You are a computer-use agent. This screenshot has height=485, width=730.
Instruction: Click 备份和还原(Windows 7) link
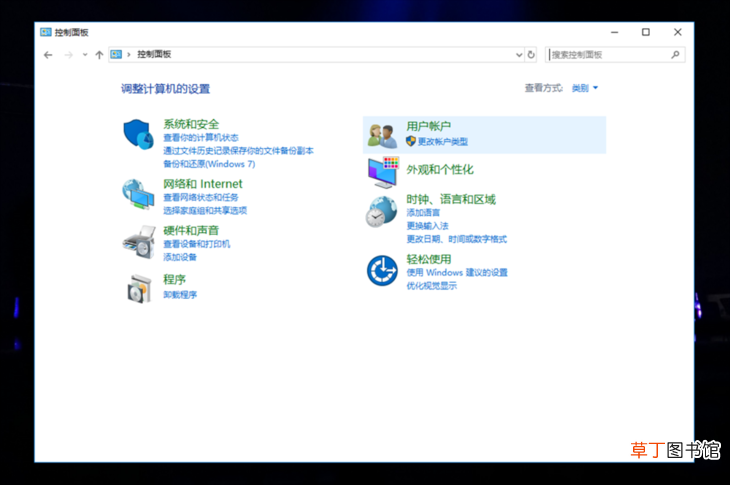pyautogui.click(x=209, y=164)
